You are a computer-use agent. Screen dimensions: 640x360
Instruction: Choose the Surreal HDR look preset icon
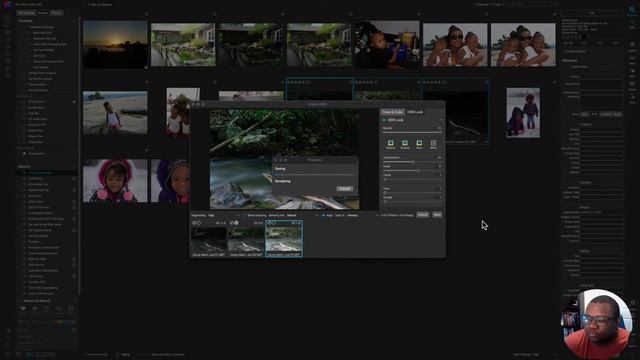(x=405, y=144)
